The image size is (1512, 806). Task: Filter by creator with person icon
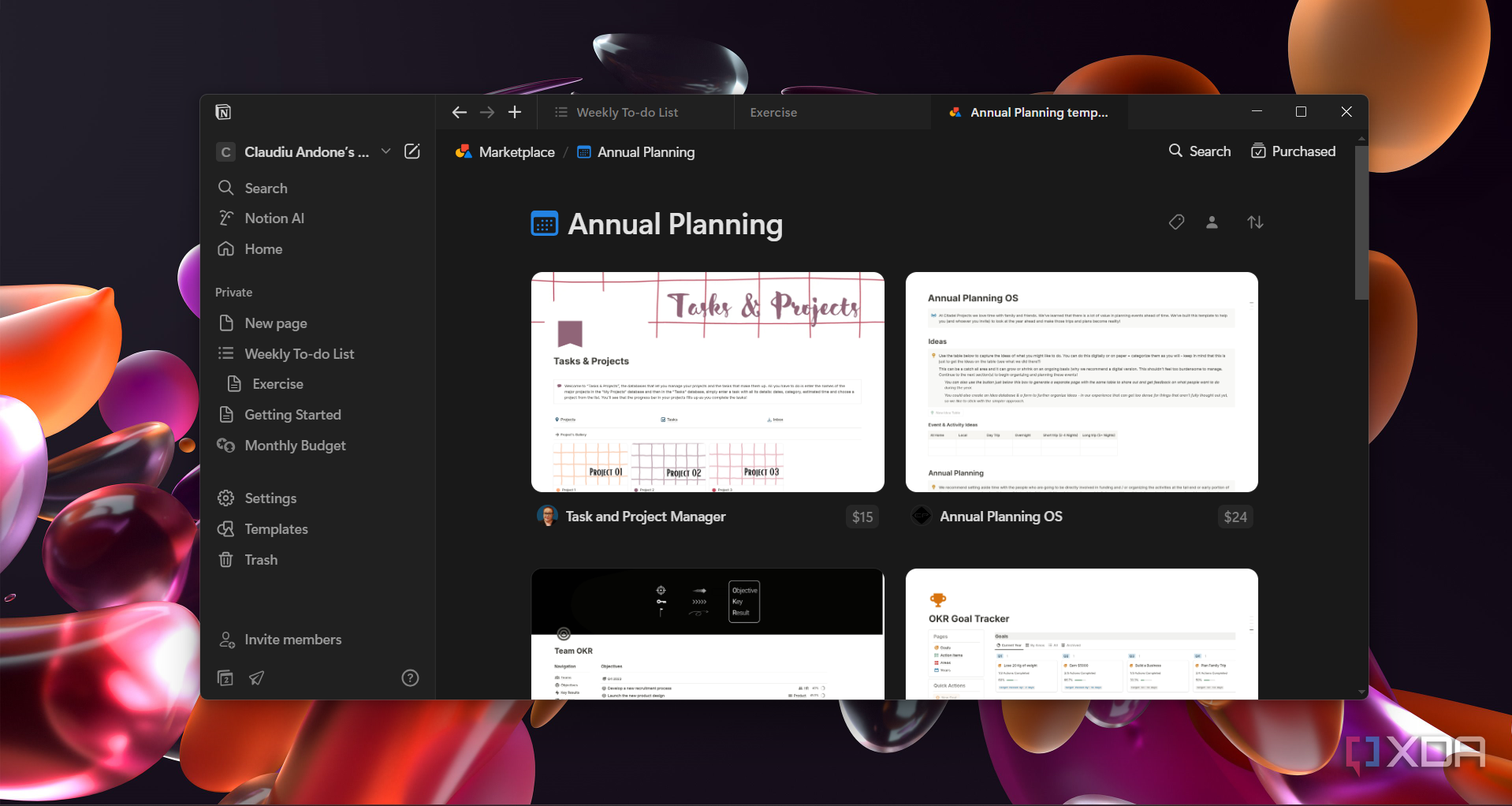[1212, 222]
